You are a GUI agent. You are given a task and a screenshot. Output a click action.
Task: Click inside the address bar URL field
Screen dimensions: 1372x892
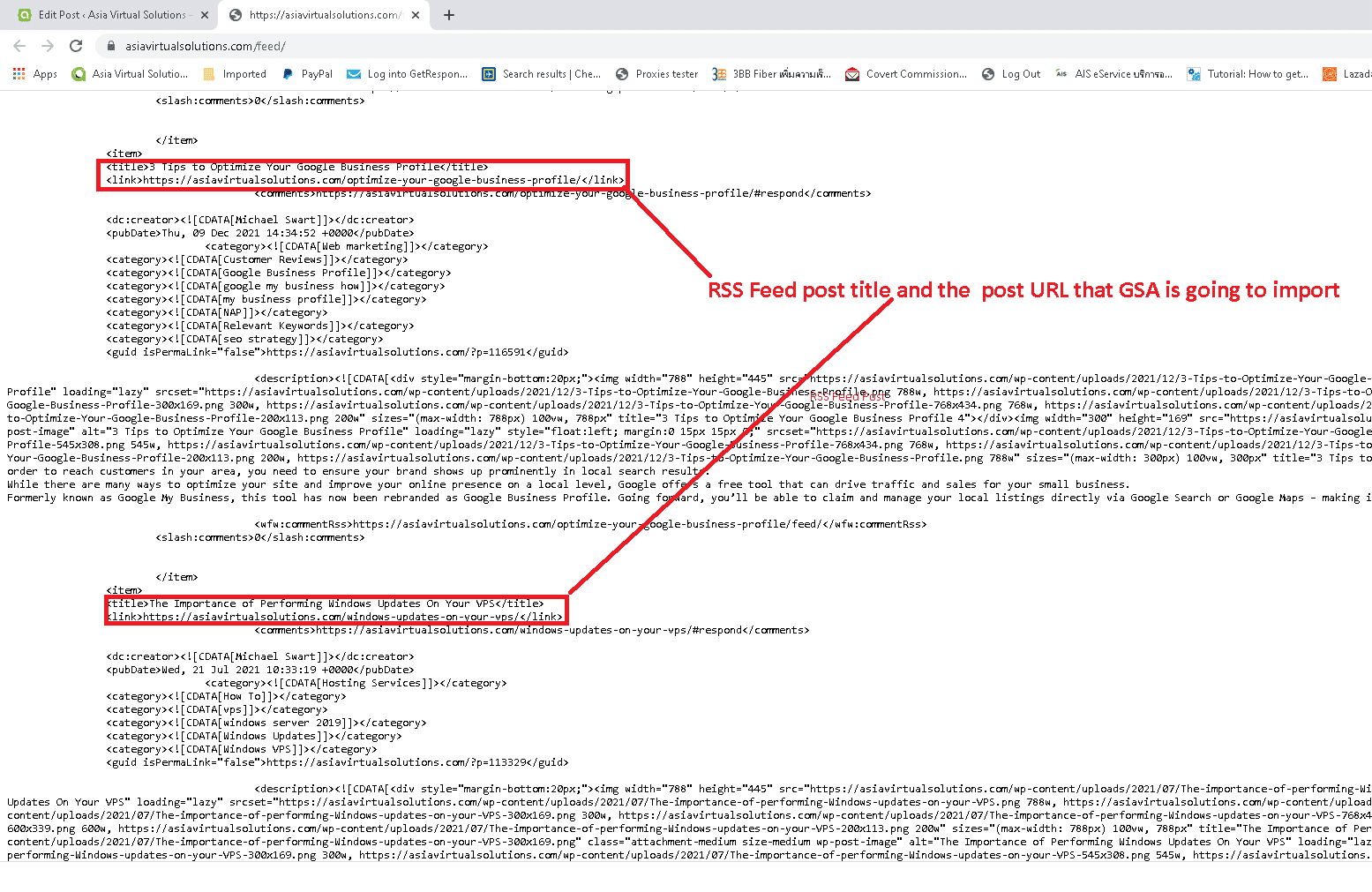click(221, 46)
